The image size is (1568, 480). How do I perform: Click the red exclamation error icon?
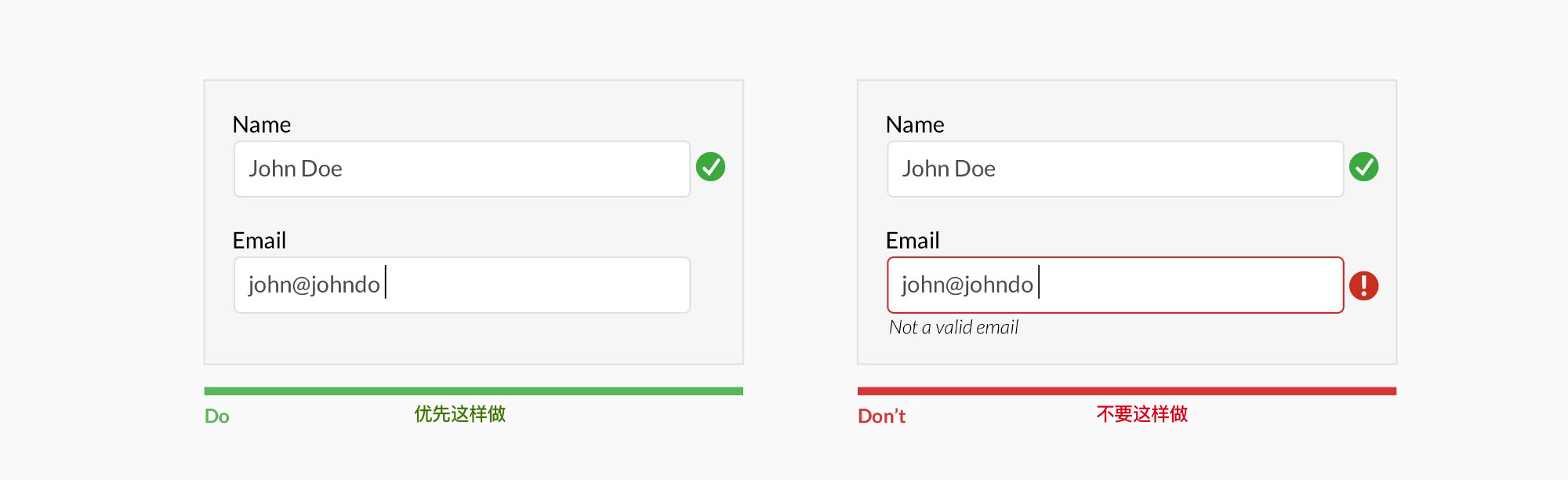(x=1363, y=285)
